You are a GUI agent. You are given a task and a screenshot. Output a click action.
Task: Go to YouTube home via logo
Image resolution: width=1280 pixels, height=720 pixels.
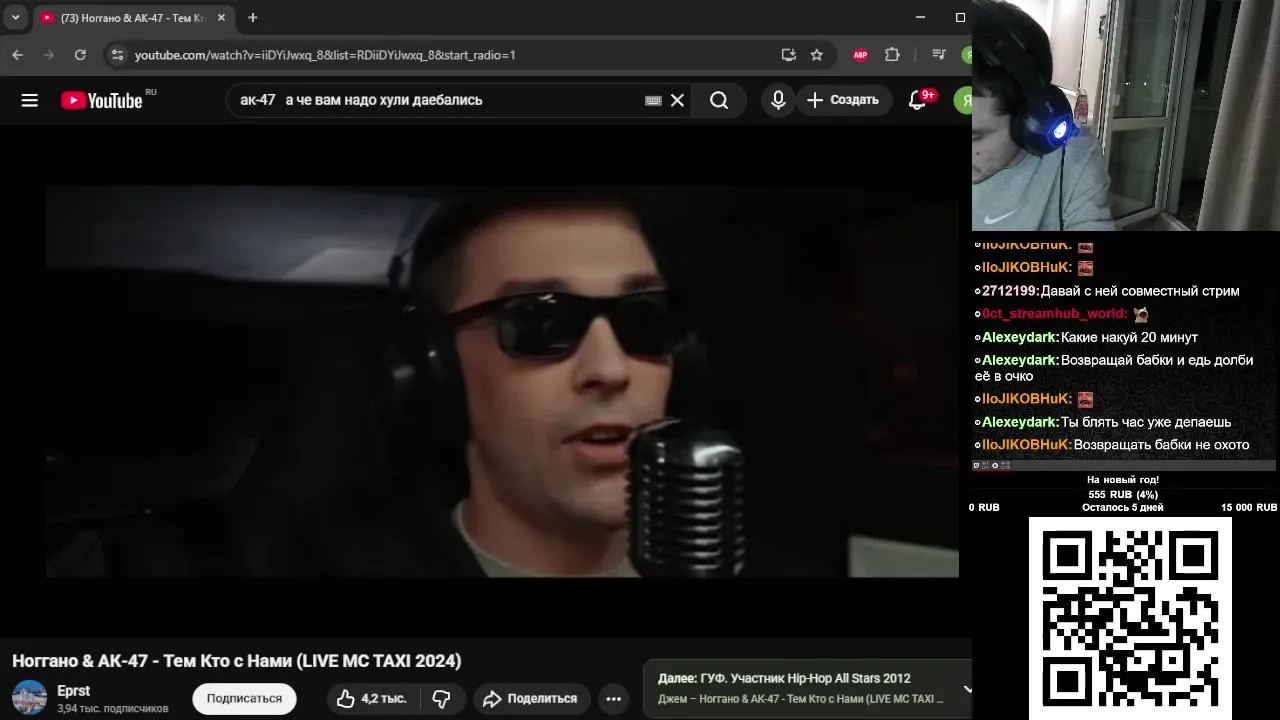click(102, 100)
